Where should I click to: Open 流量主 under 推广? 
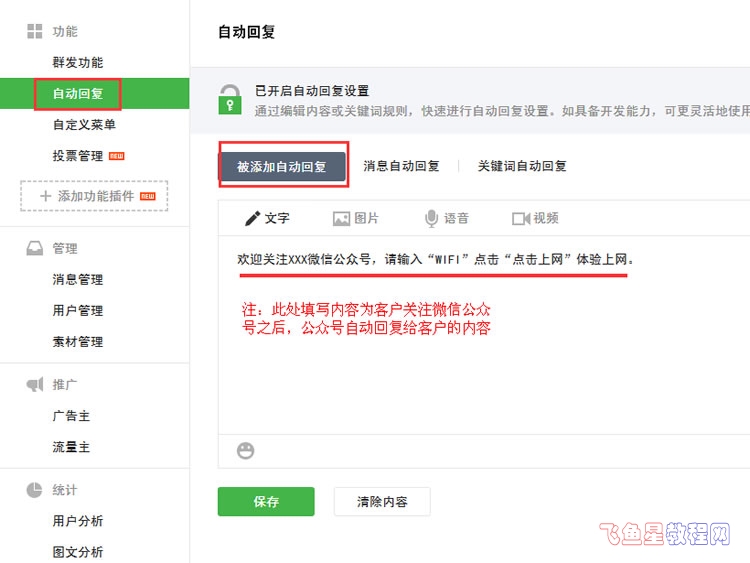click(71, 447)
